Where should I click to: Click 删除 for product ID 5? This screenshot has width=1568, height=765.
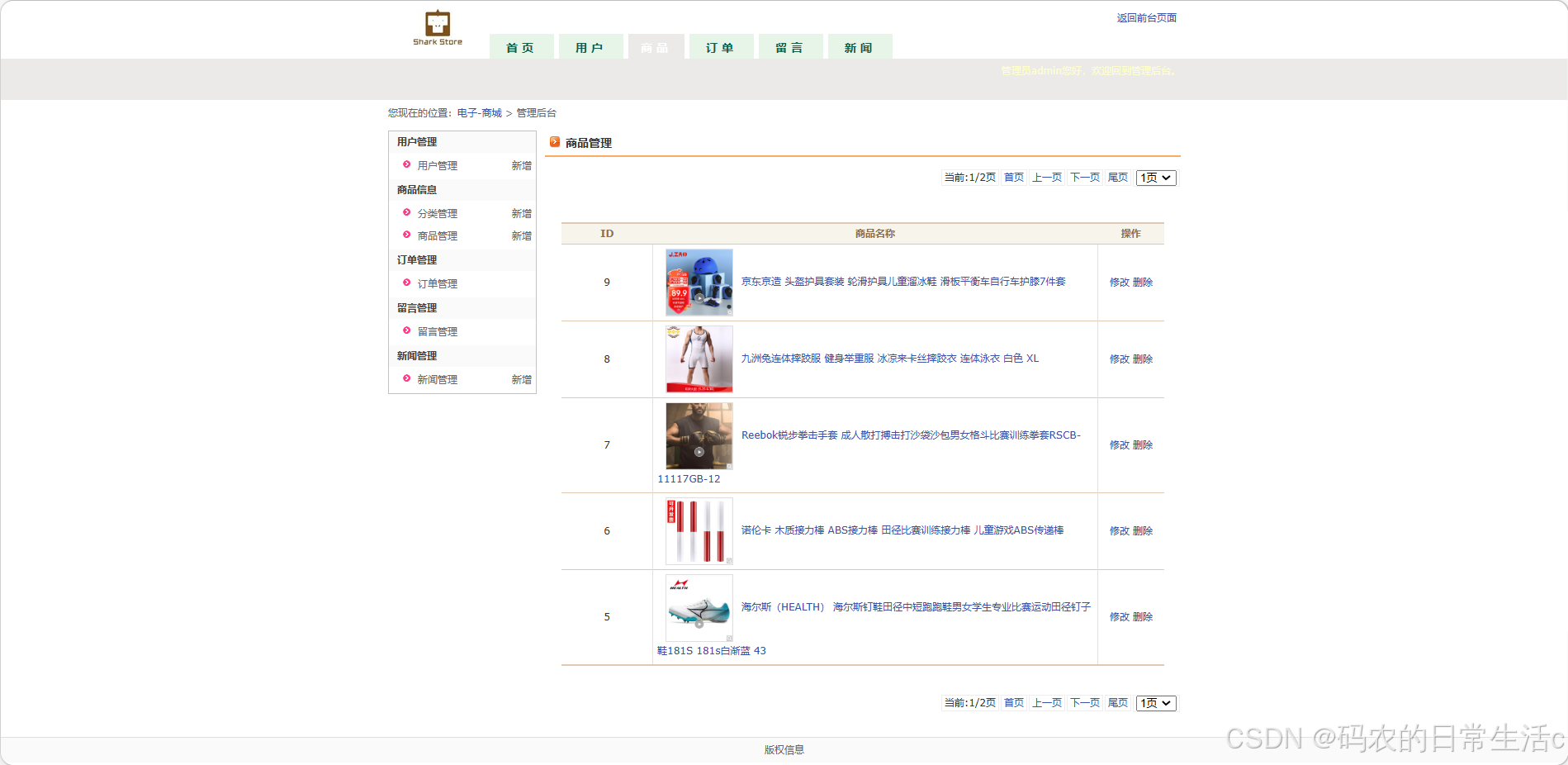(x=1142, y=616)
